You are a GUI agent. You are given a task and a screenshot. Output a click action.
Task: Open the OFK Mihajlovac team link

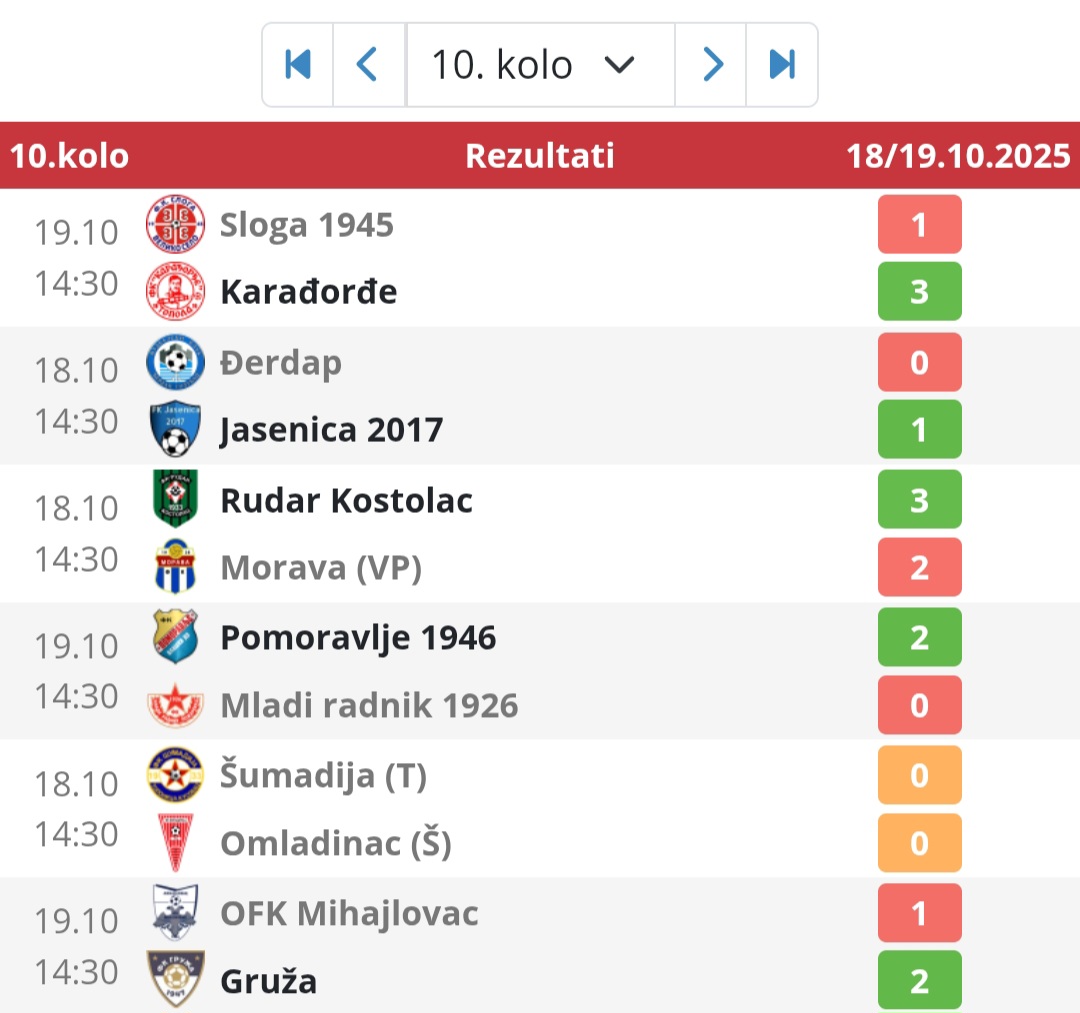tap(349, 913)
